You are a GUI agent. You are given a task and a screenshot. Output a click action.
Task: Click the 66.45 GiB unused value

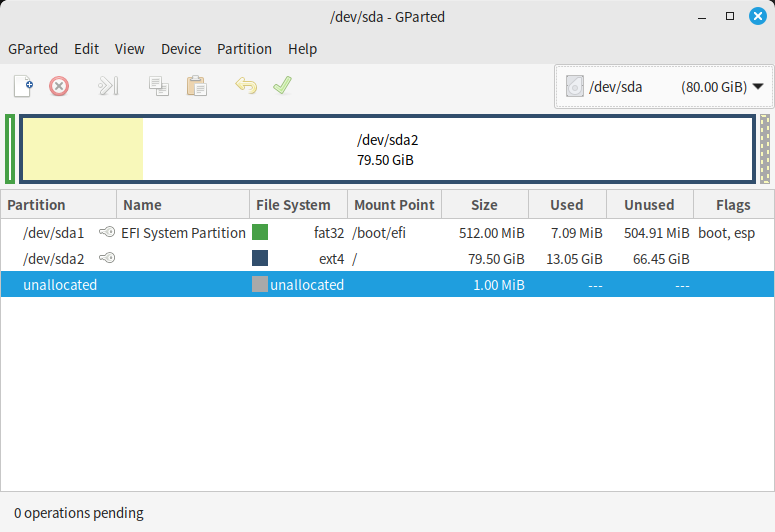[661, 259]
